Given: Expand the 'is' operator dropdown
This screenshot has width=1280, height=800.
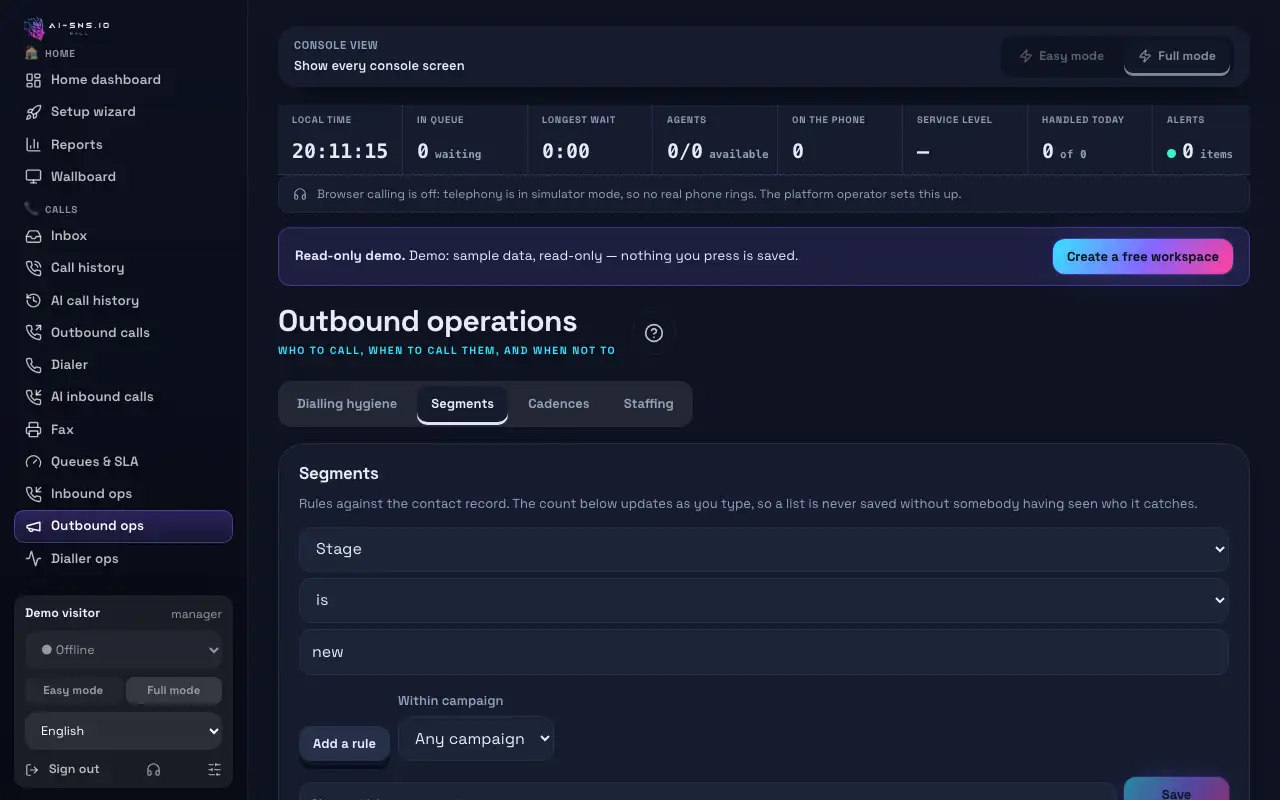Looking at the screenshot, I should (764, 600).
